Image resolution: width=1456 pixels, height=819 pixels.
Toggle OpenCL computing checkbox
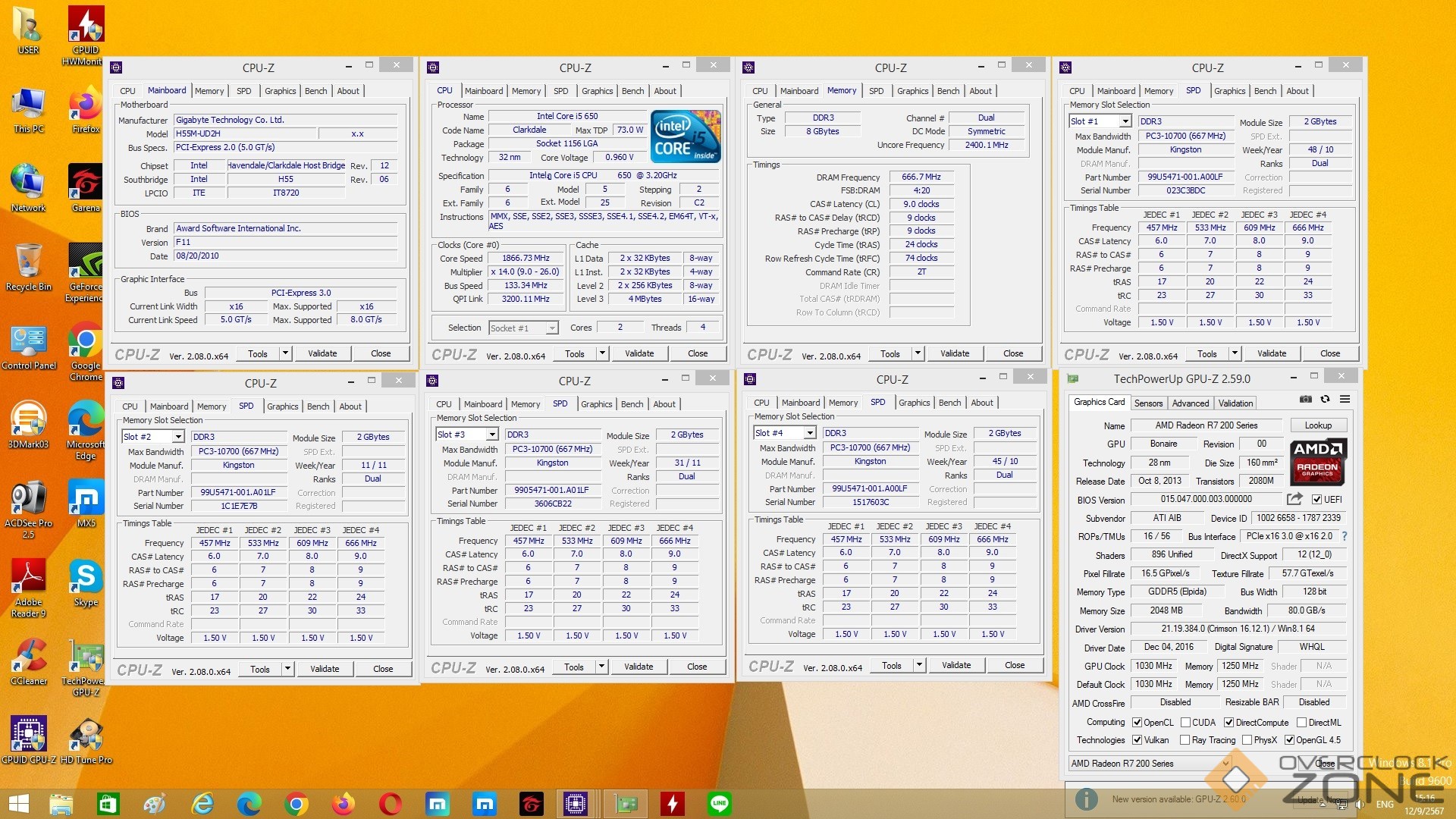tap(1137, 723)
